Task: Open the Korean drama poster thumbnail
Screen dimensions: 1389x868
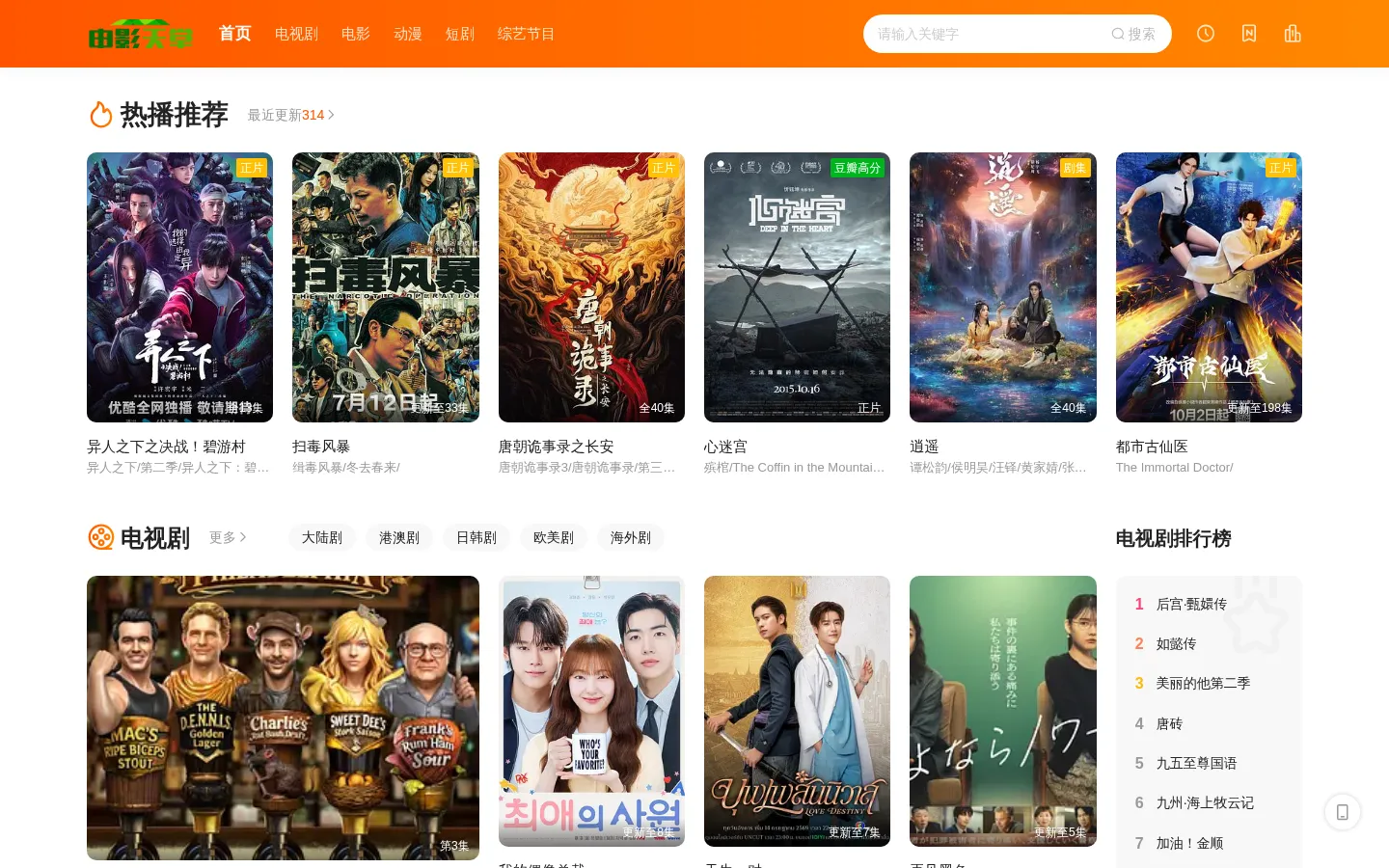Action: [591, 711]
